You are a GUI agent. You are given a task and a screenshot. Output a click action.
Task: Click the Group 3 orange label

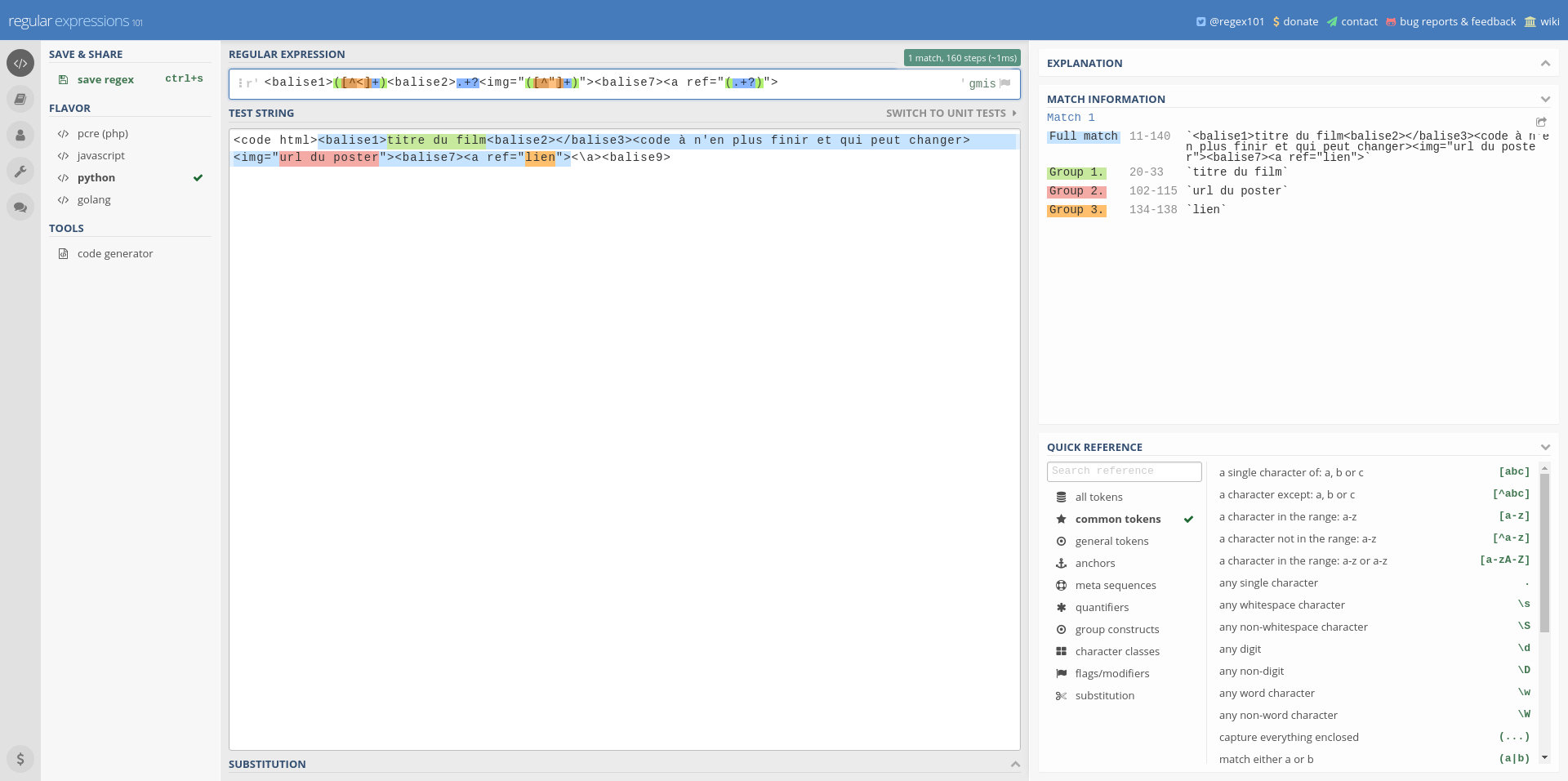(x=1076, y=210)
